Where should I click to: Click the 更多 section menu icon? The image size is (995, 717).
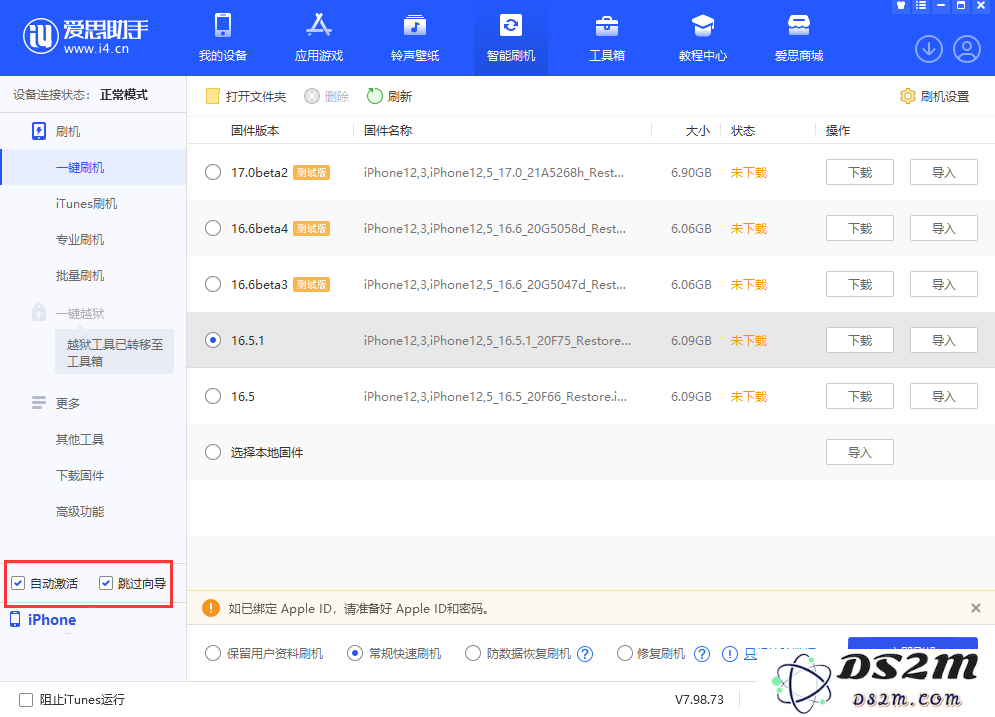pos(39,403)
